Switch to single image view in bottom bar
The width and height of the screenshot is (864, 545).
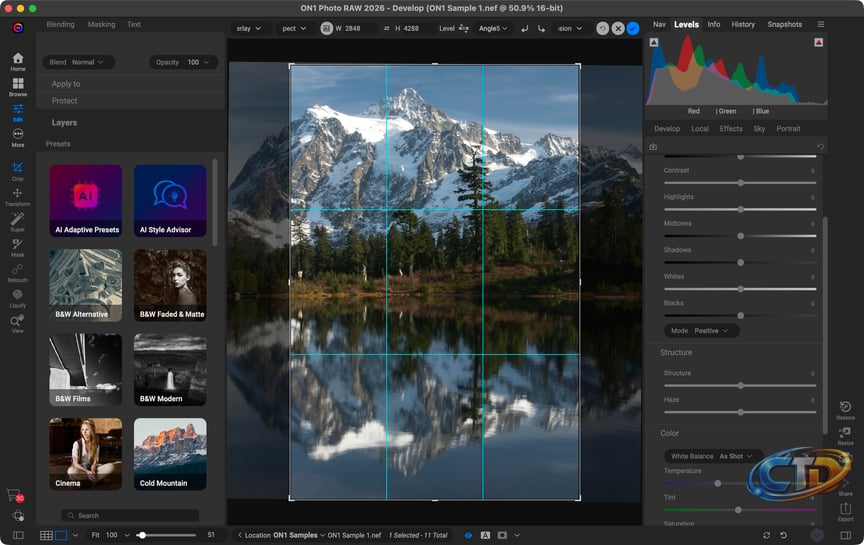tap(61, 535)
